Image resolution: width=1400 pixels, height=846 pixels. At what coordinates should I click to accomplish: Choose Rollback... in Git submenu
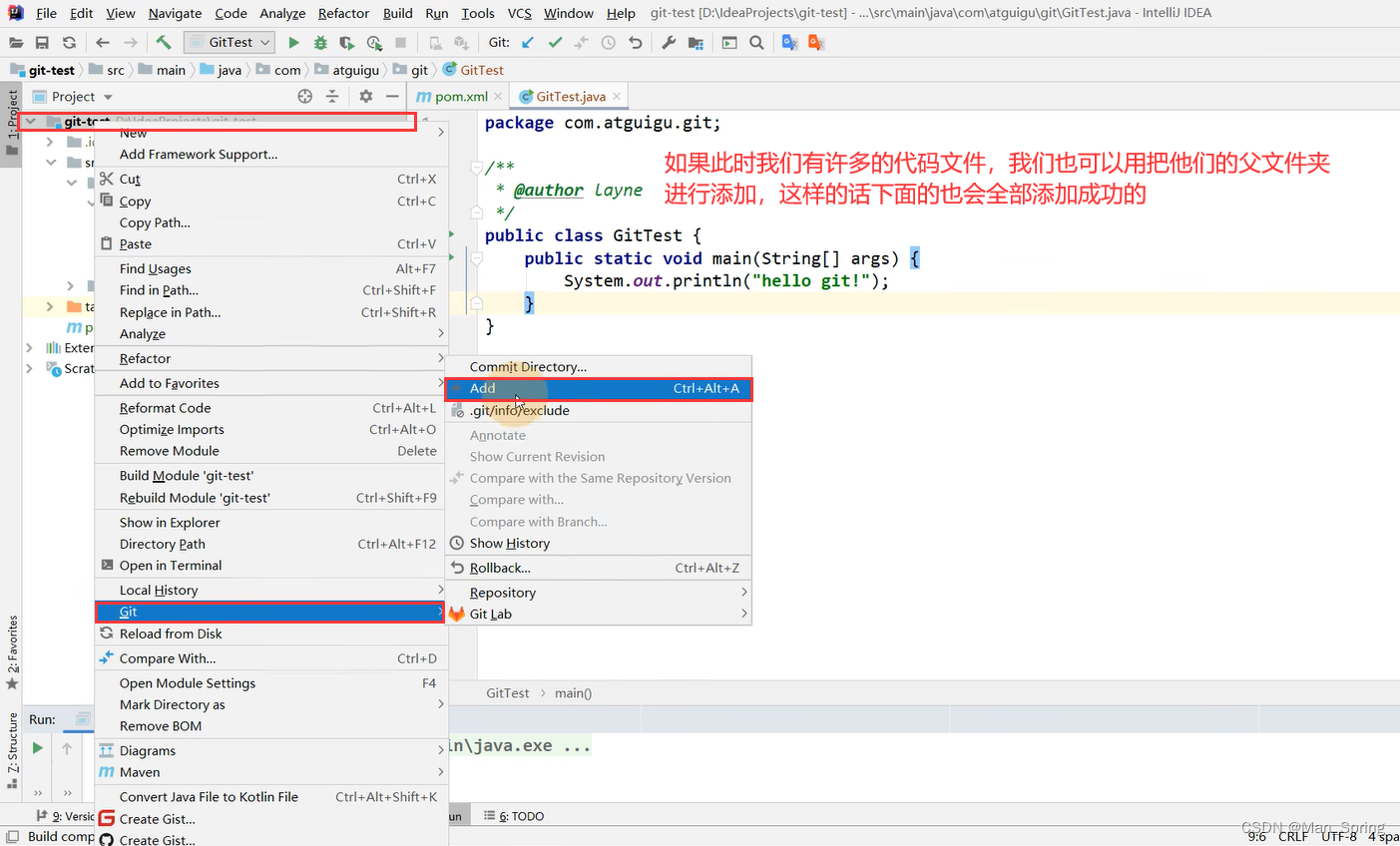[x=599, y=568]
